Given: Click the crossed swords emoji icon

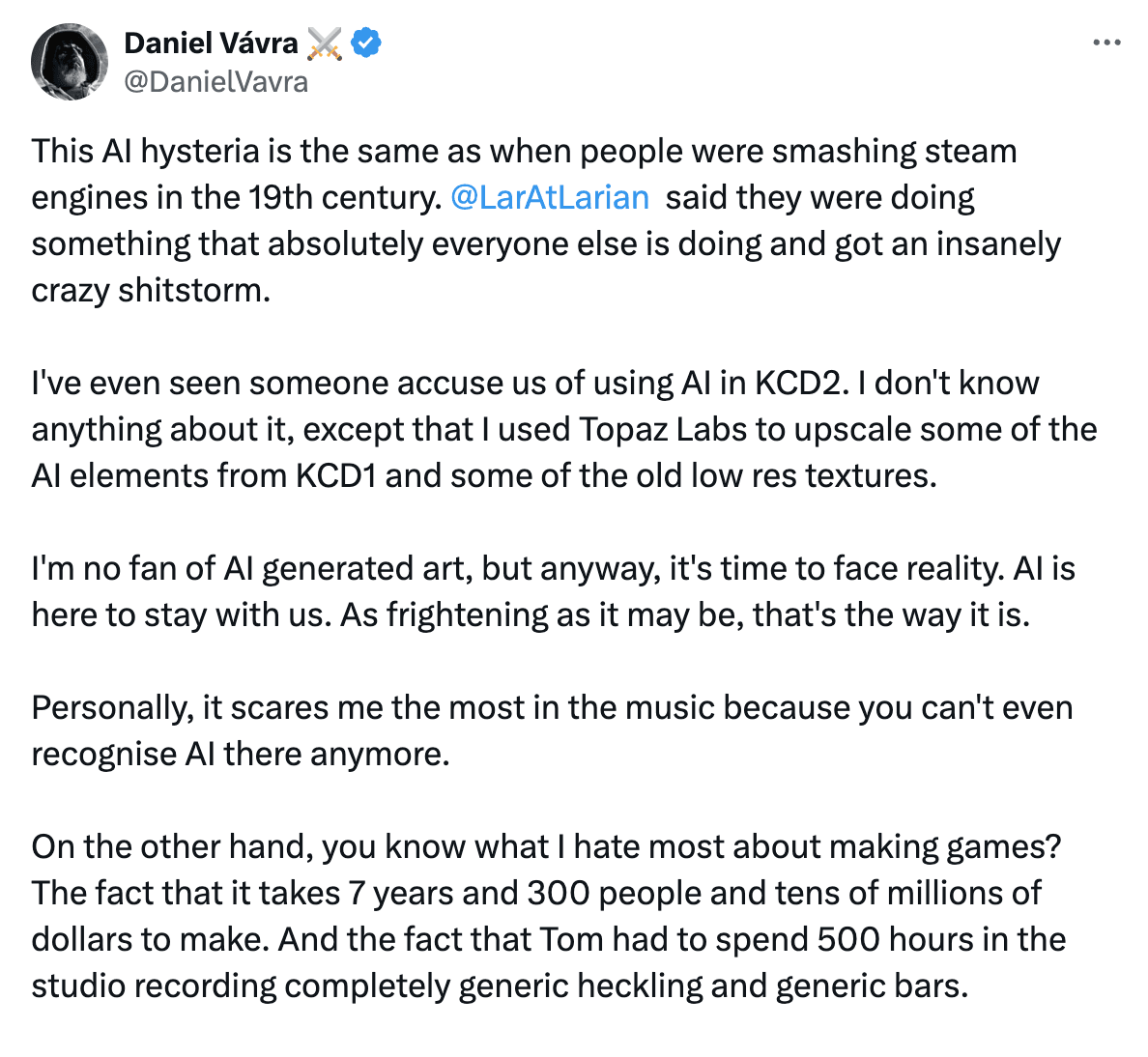Looking at the screenshot, I should click(x=325, y=43).
